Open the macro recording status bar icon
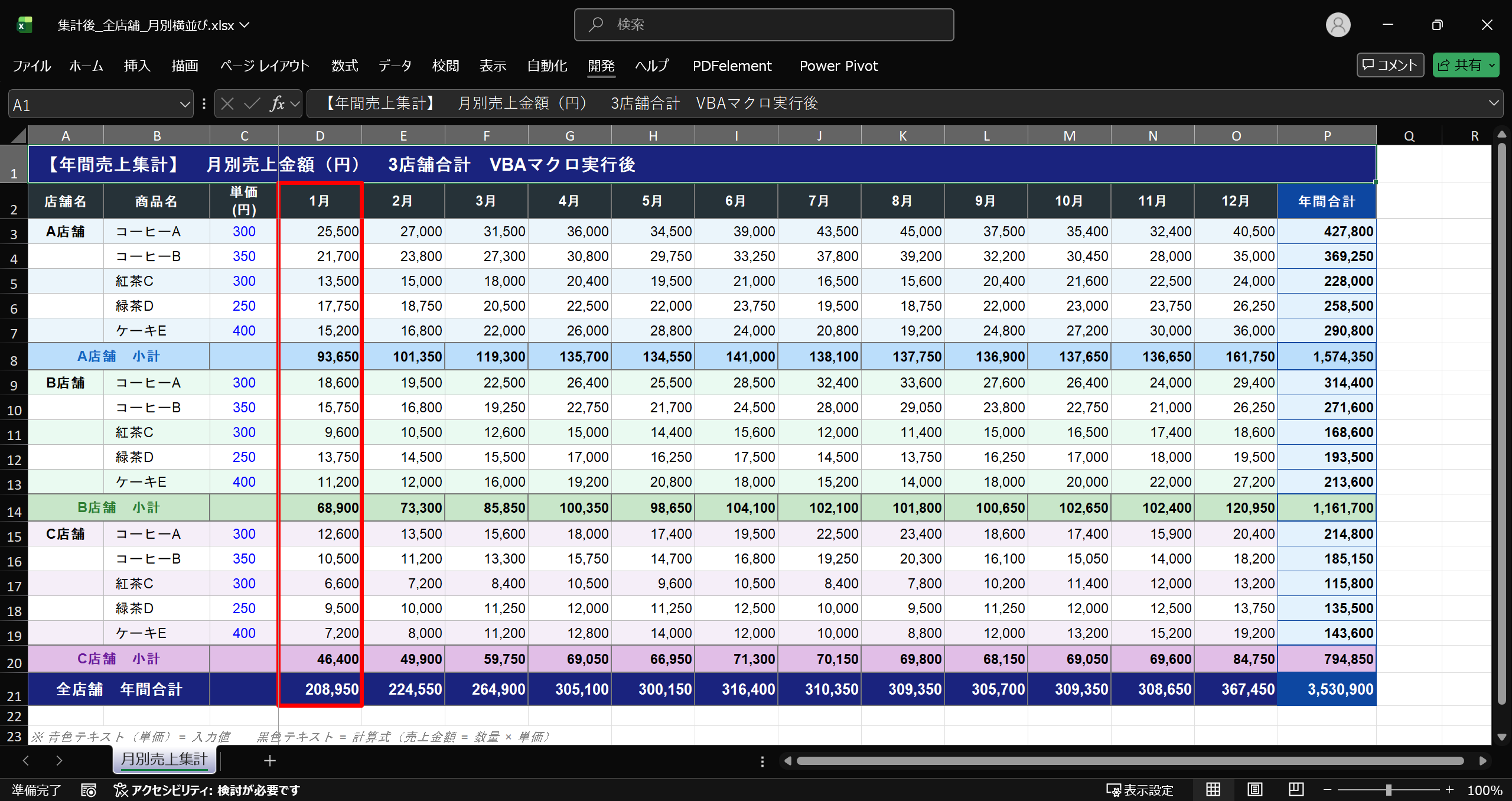Image resolution: width=1512 pixels, height=801 pixels. coord(89,790)
